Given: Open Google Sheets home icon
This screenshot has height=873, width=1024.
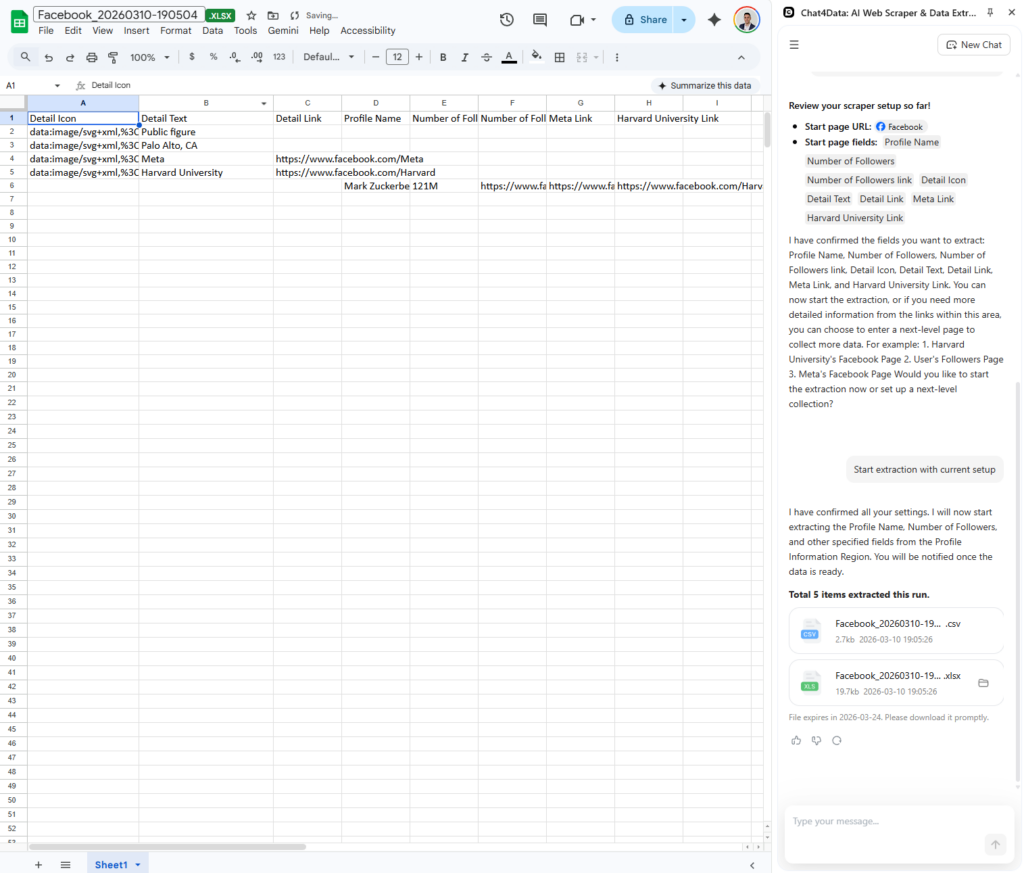Looking at the screenshot, I should point(20,22).
